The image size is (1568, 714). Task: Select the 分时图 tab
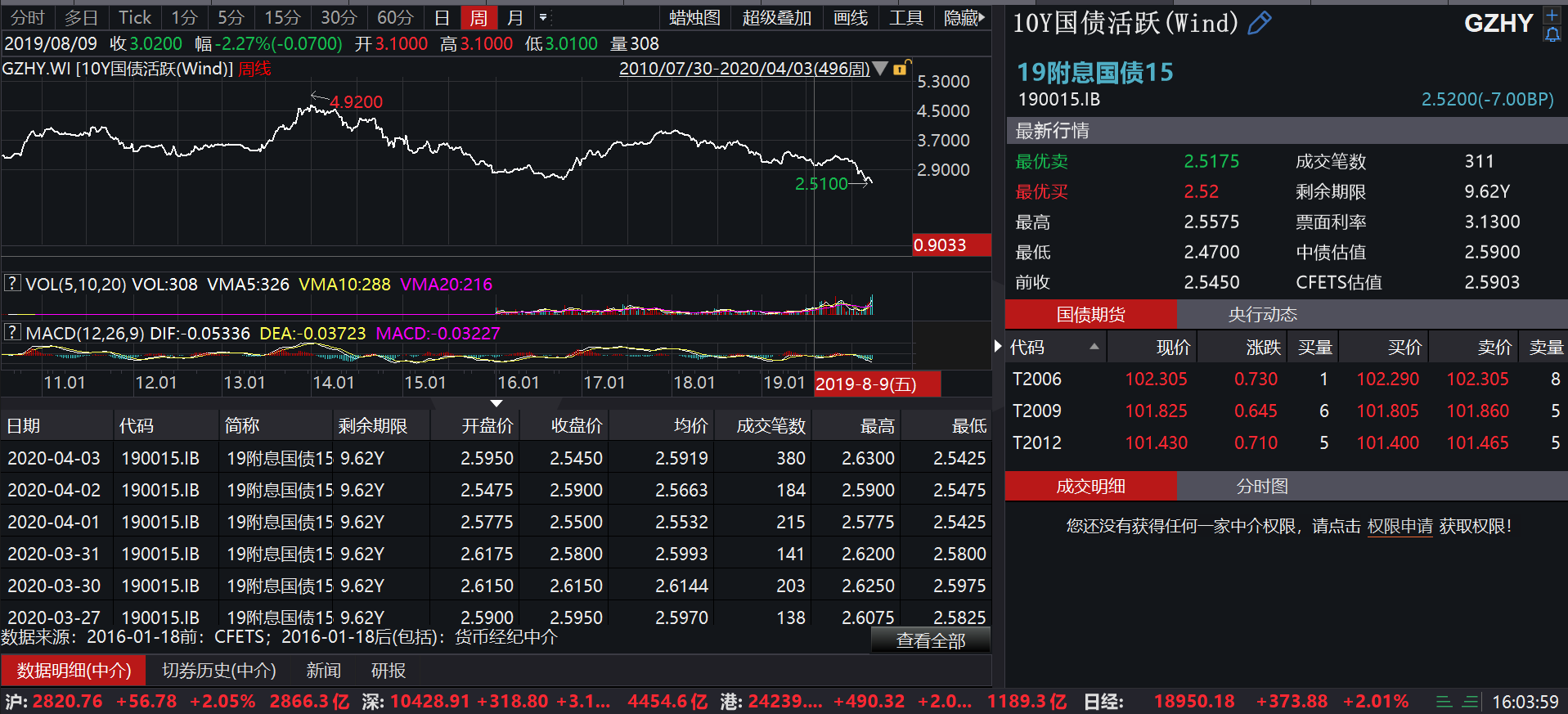tap(1262, 486)
